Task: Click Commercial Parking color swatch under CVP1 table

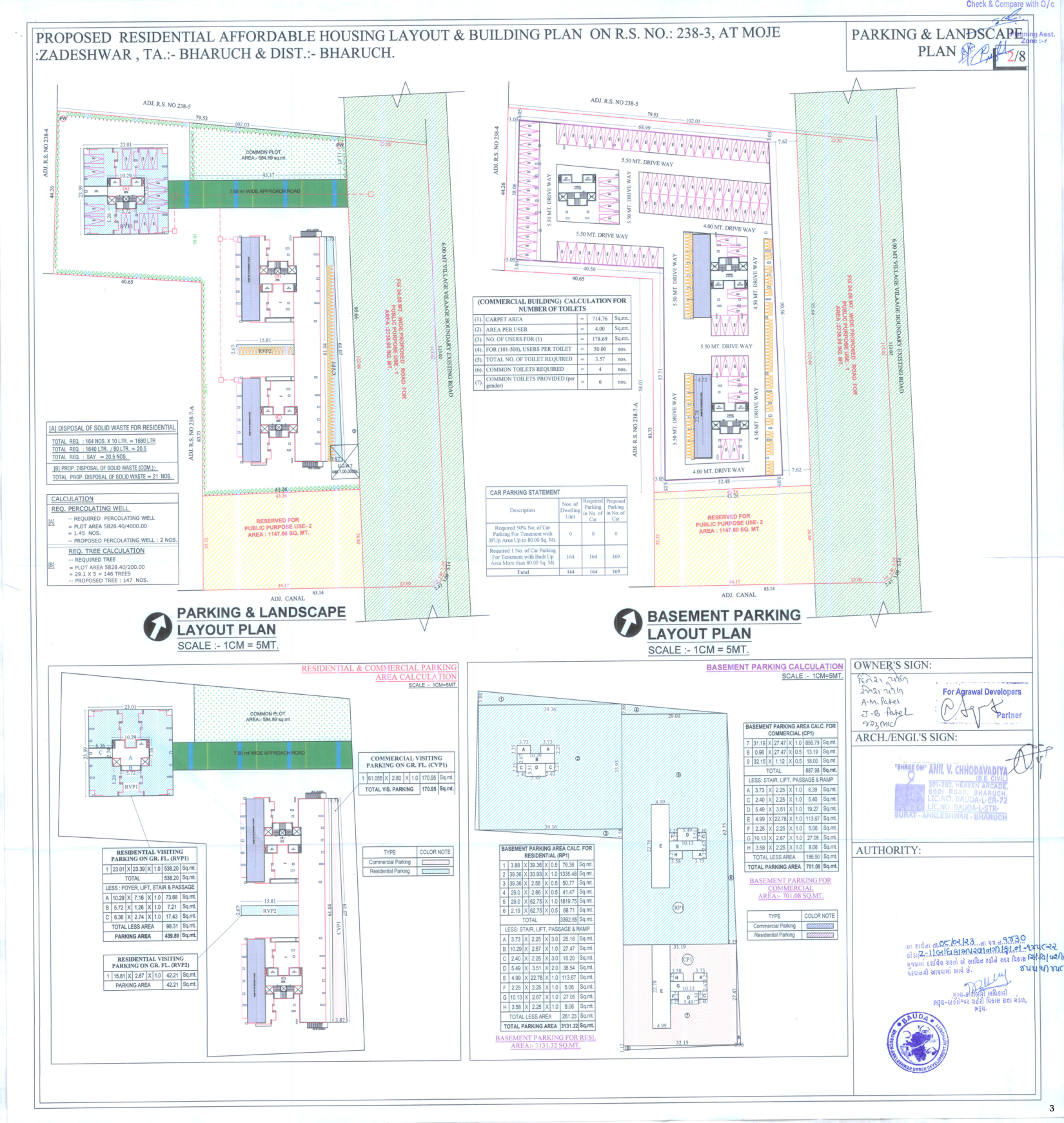Action: pos(435,862)
